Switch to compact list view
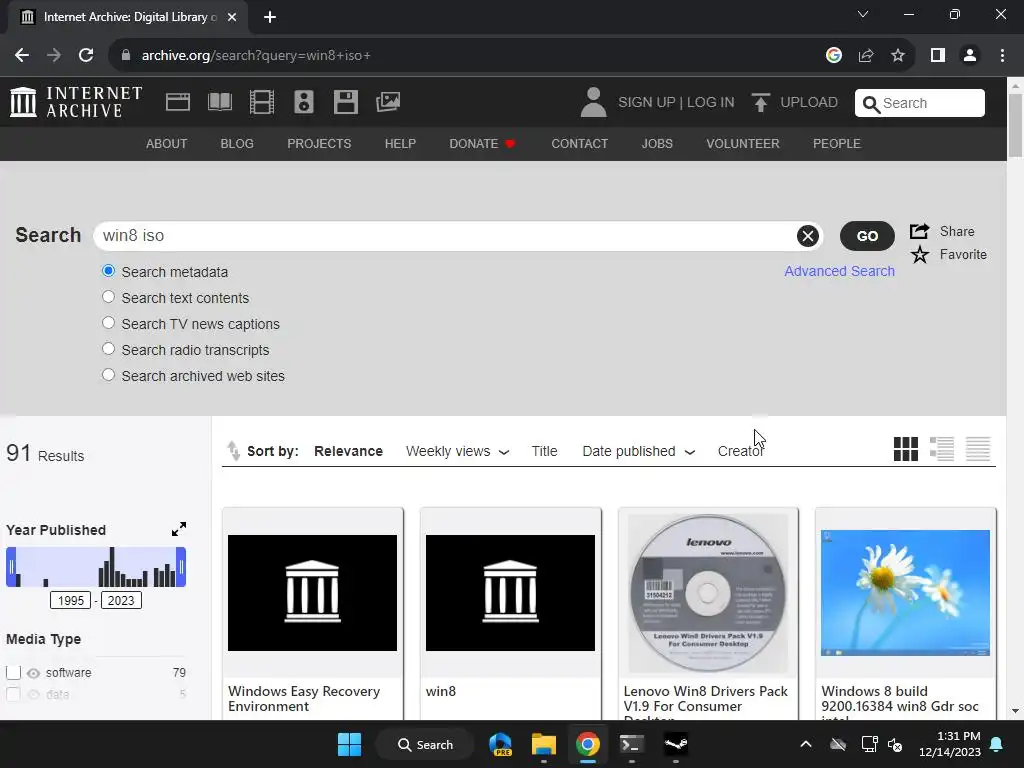1024x768 pixels. [978, 449]
